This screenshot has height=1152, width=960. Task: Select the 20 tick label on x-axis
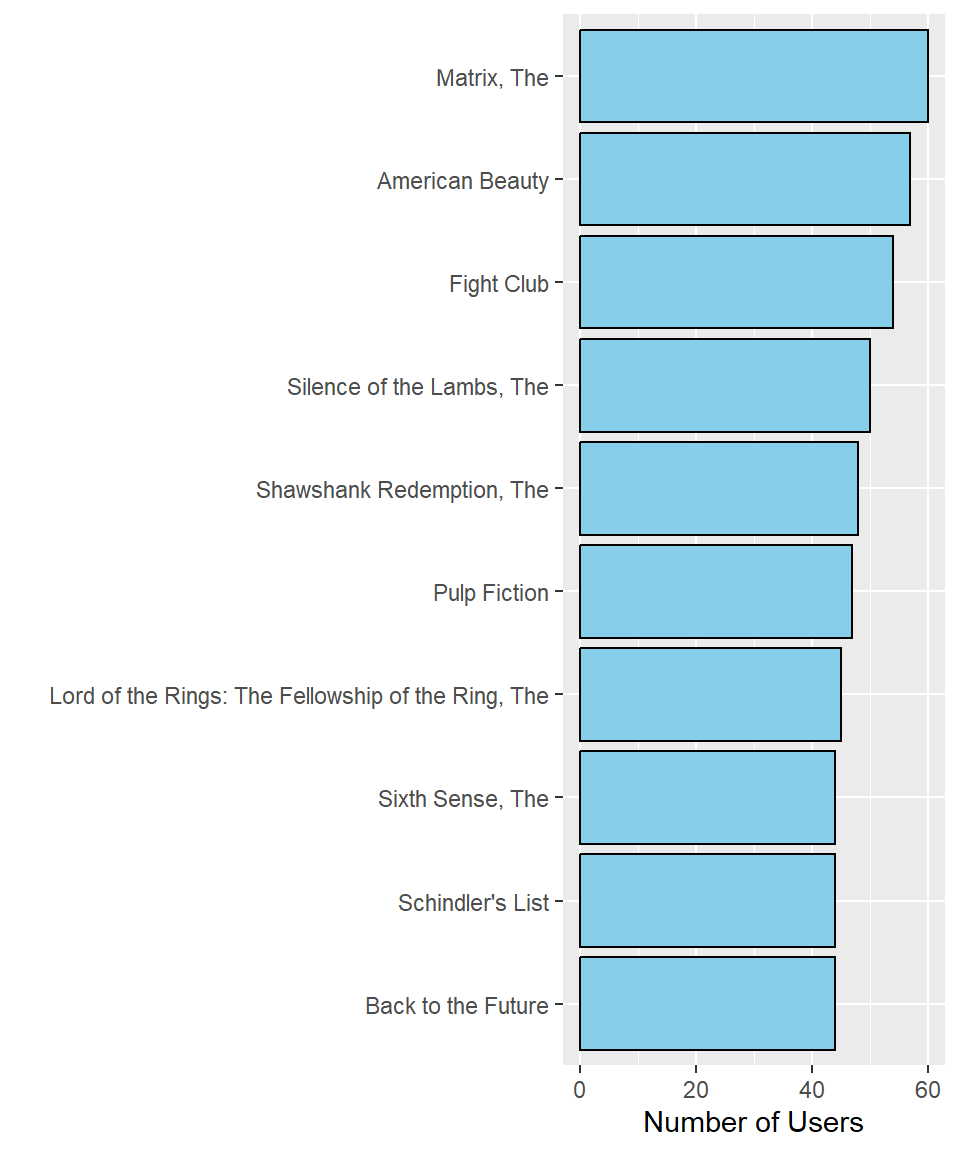696,1089
